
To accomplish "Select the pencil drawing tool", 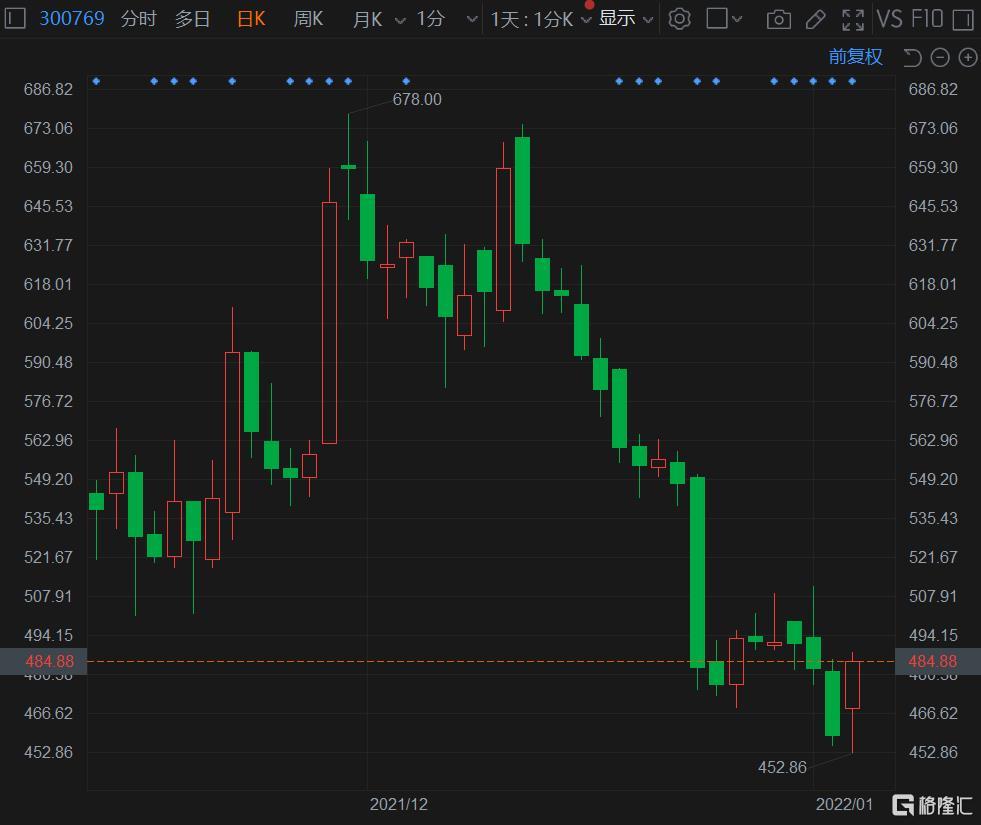I will click(815, 19).
